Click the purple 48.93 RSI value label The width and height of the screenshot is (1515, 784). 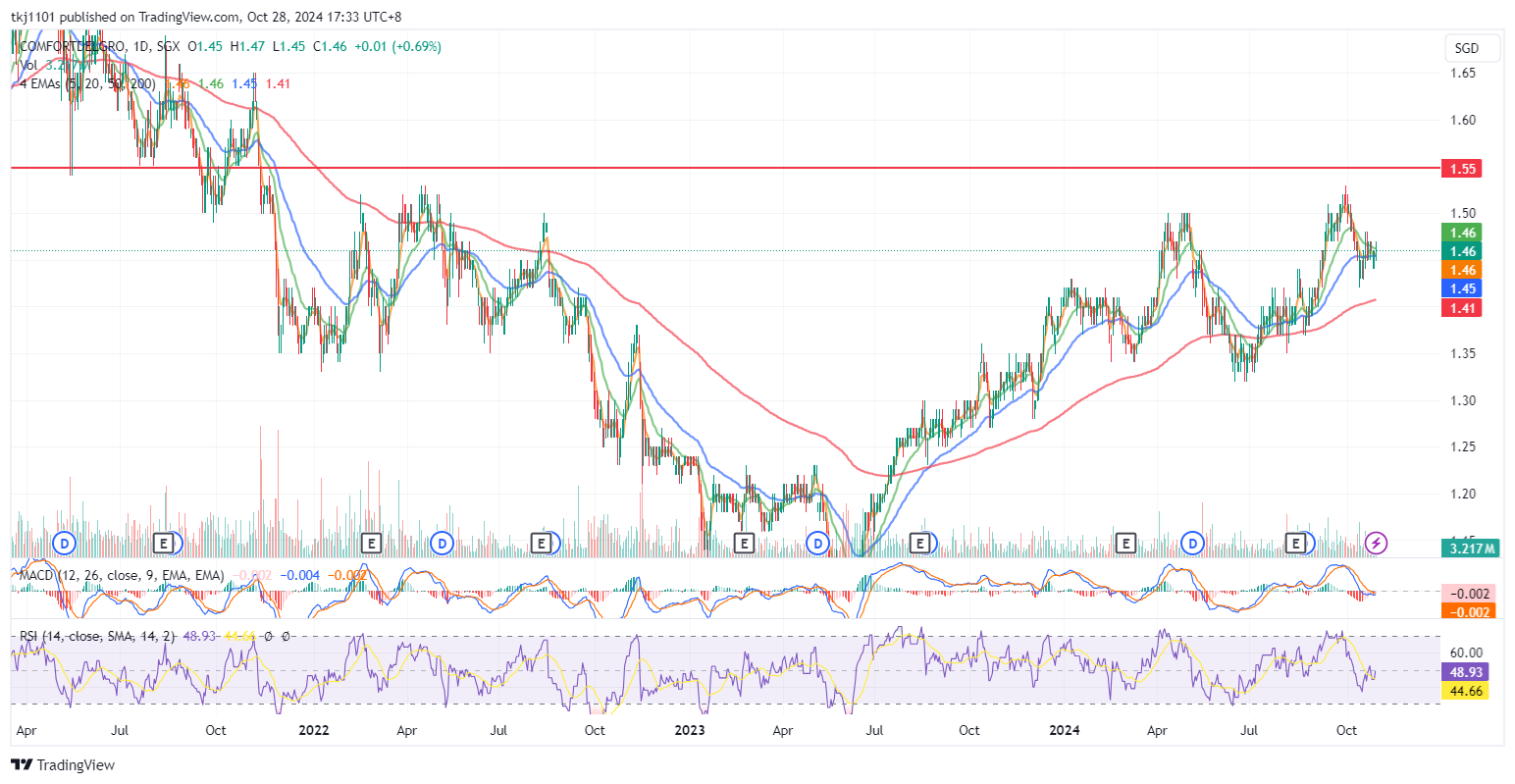[x=1465, y=672]
